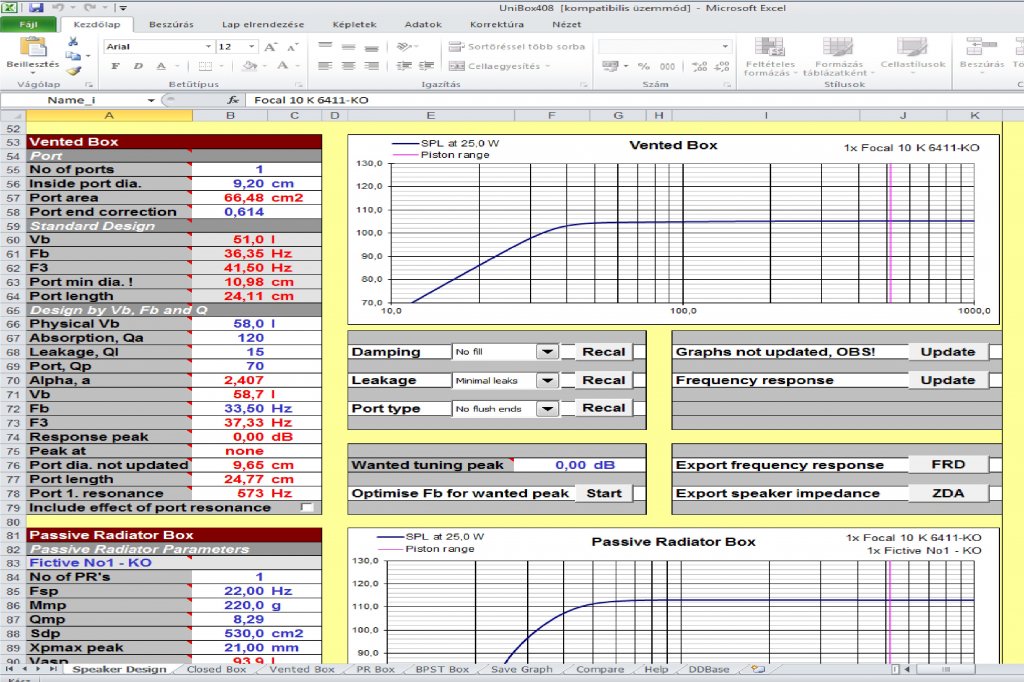The width and height of the screenshot is (1024, 682).
Task: Click the text orientation icon
Action: pyautogui.click(x=404, y=46)
